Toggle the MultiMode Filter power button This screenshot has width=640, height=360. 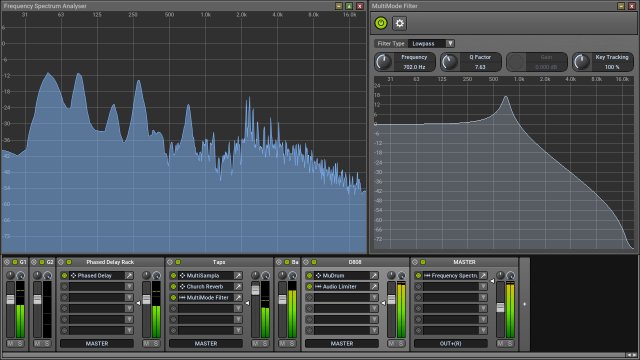[381, 23]
